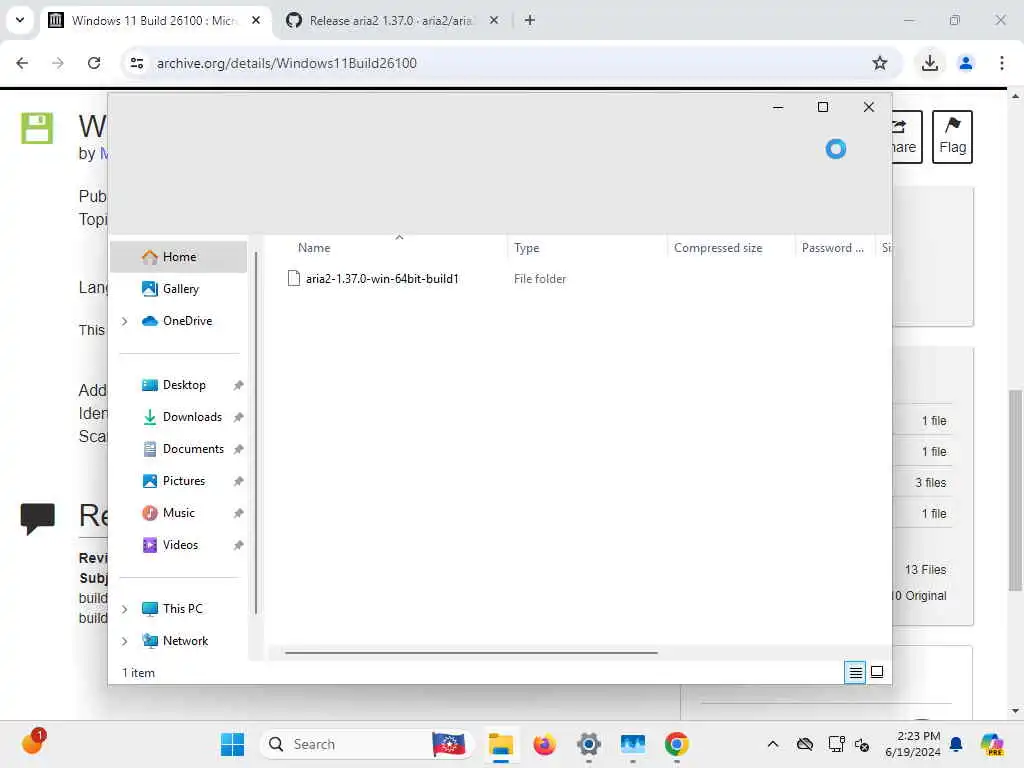Click the Explorer horizontal scrollbar
Screen dimensions: 1024x768
(x=471, y=652)
